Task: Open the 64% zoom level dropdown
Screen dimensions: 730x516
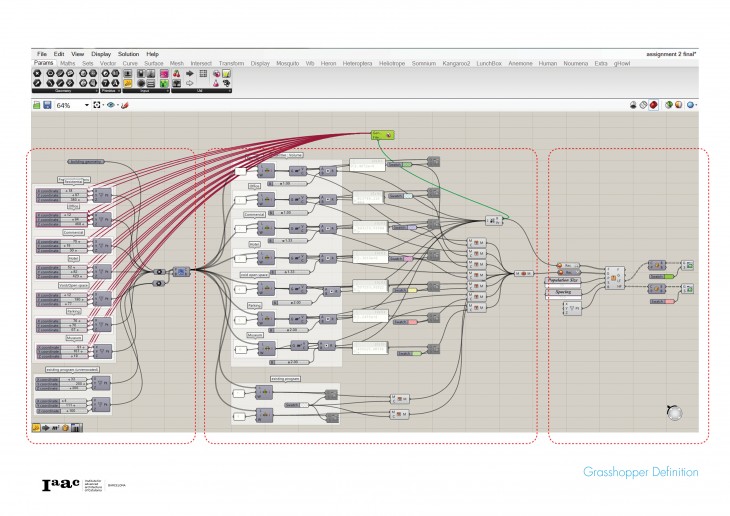Action: click(87, 105)
